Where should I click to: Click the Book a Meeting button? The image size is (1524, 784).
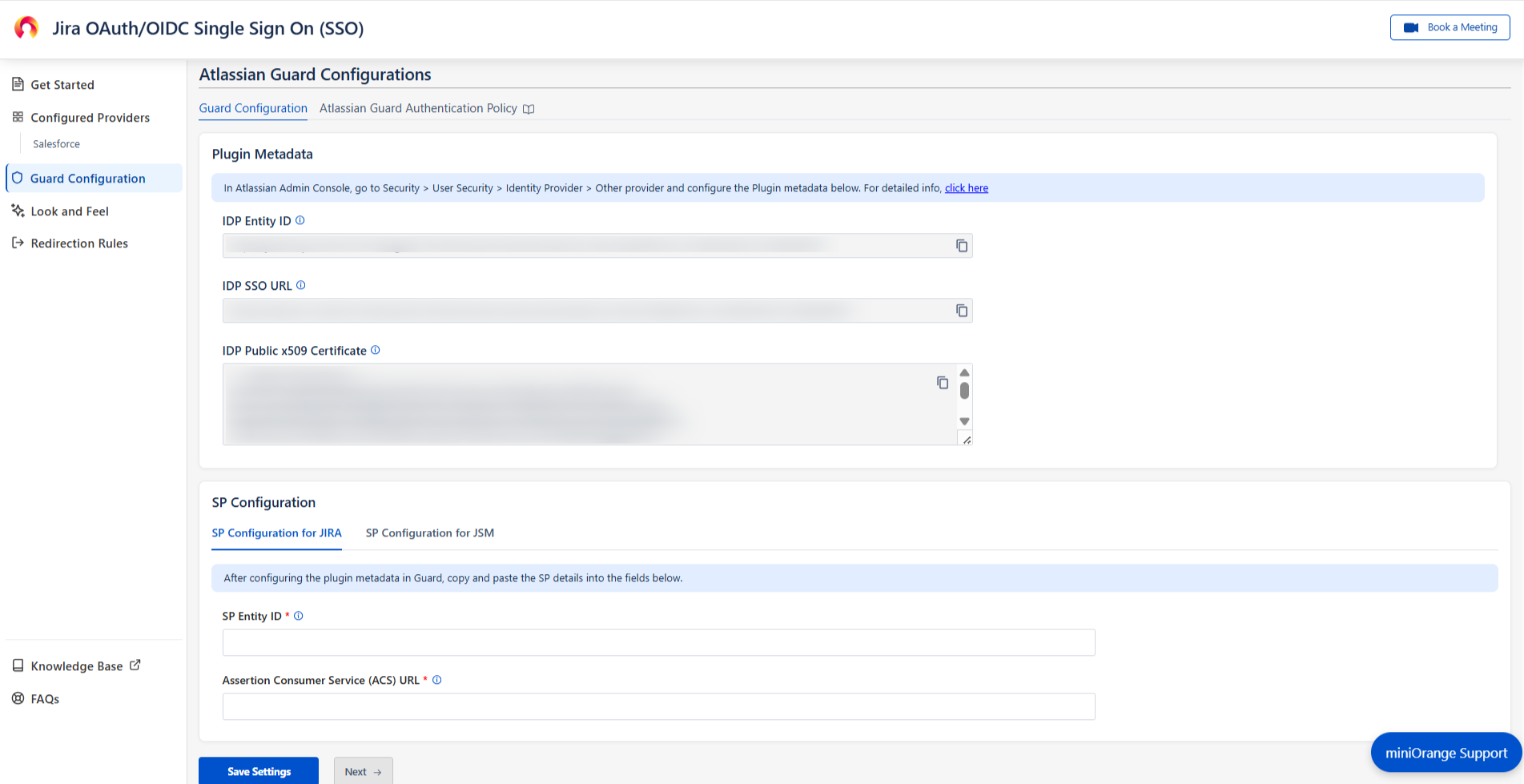(x=1450, y=27)
